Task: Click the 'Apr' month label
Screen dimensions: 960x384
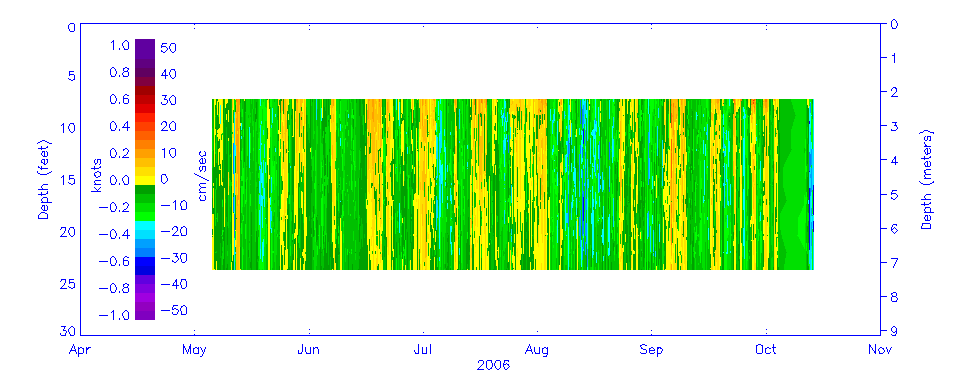Action: coord(80,350)
